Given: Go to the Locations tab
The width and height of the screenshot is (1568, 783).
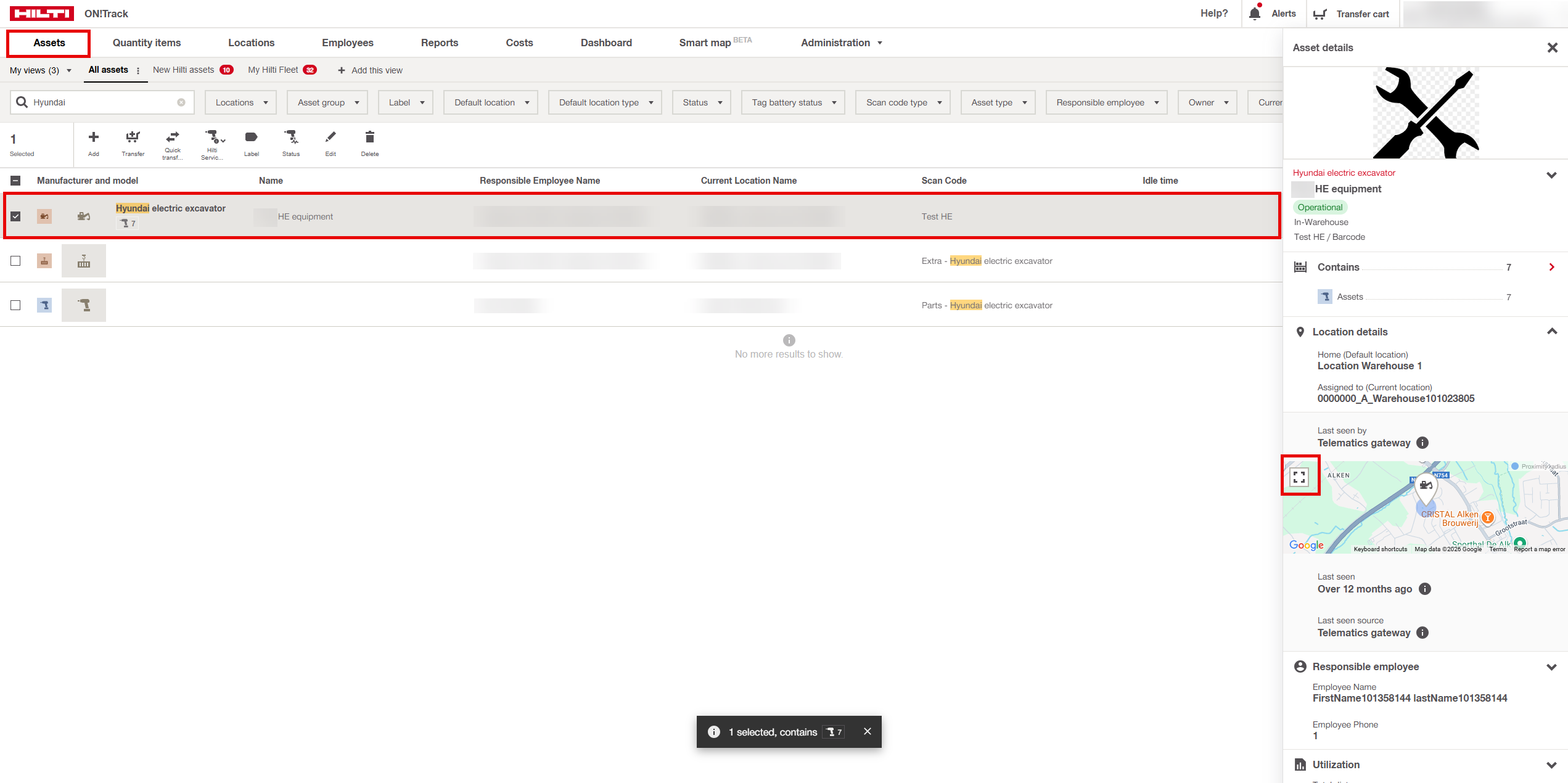Looking at the screenshot, I should (251, 43).
